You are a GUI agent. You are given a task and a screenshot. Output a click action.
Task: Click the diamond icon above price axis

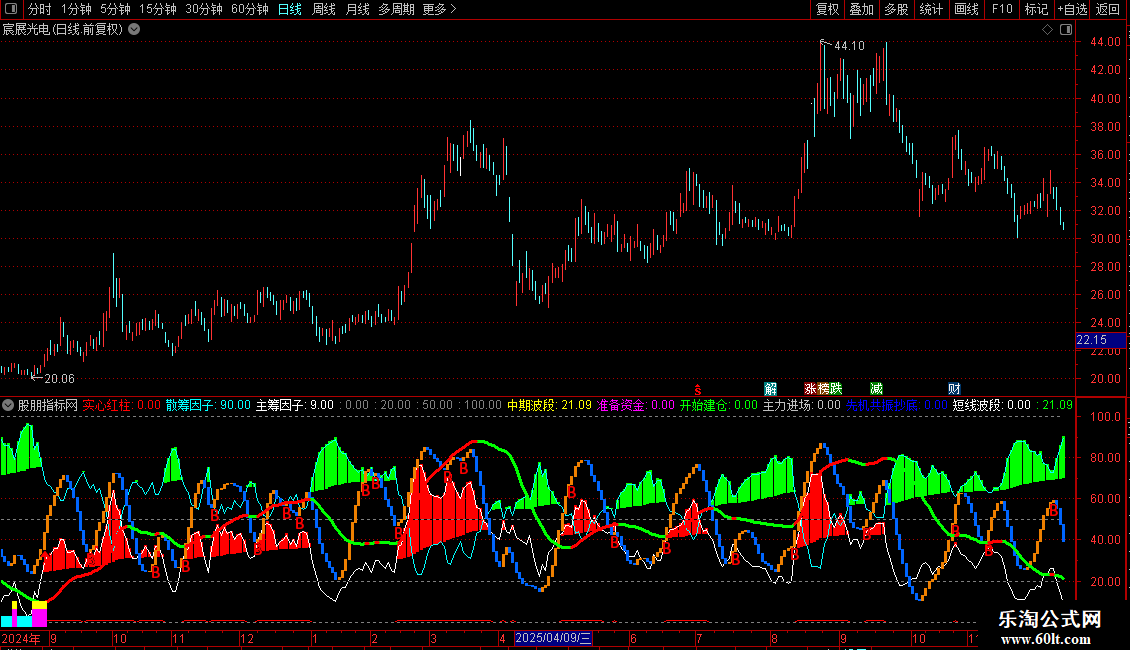click(1047, 30)
